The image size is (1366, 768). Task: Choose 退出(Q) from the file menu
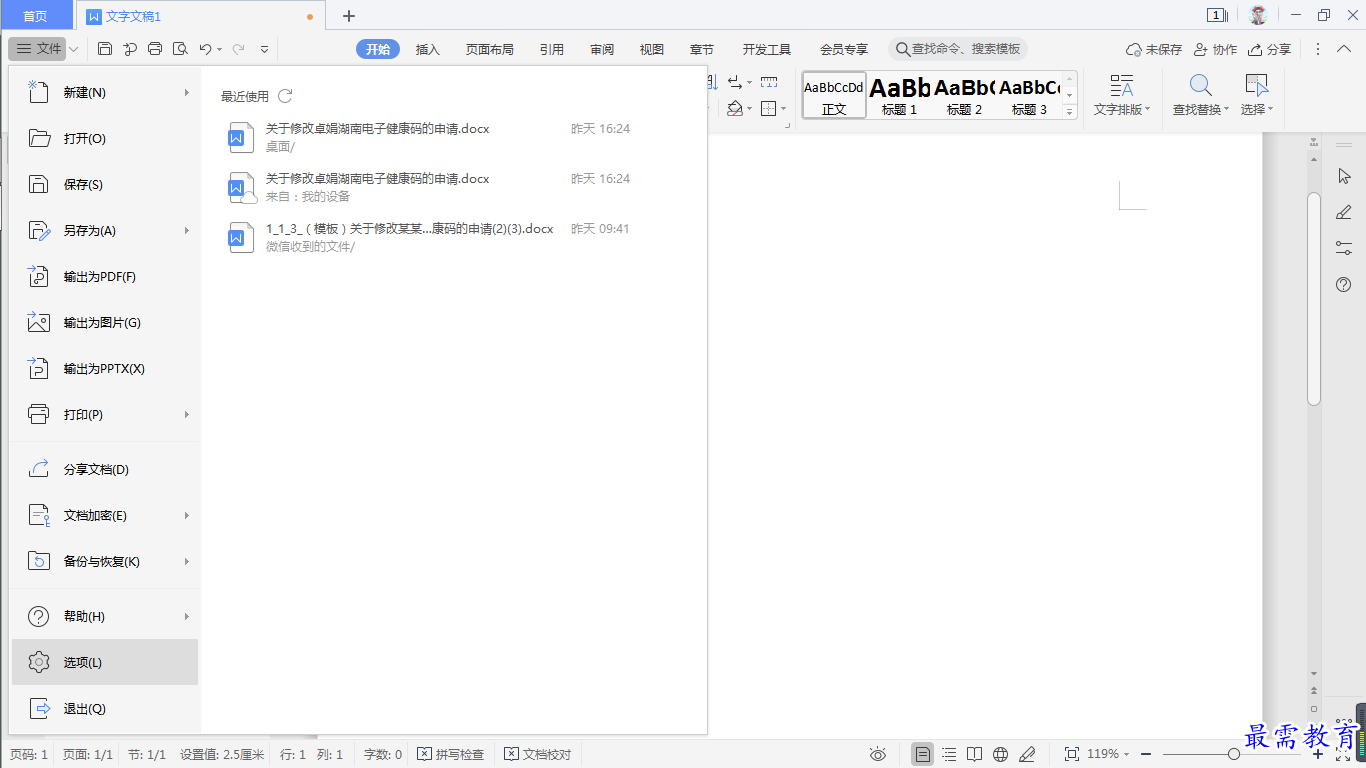pyautogui.click(x=105, y=709)
